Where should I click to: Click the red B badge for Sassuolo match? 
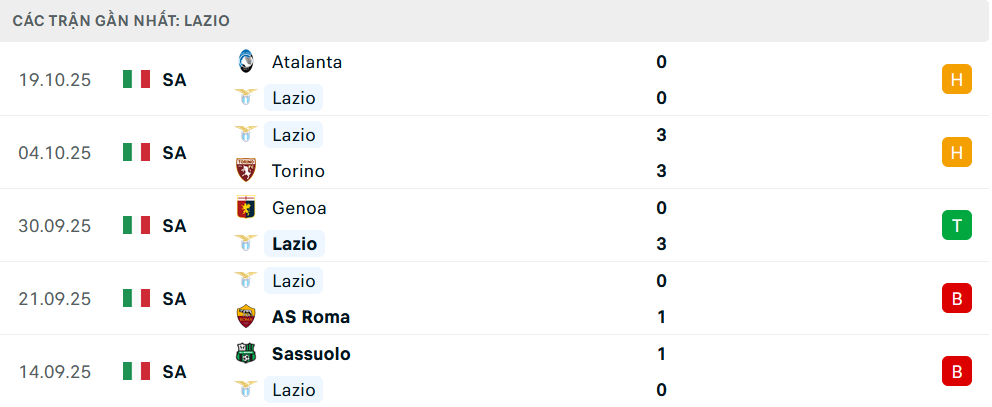pyautogui.click(x=957, y=372)
